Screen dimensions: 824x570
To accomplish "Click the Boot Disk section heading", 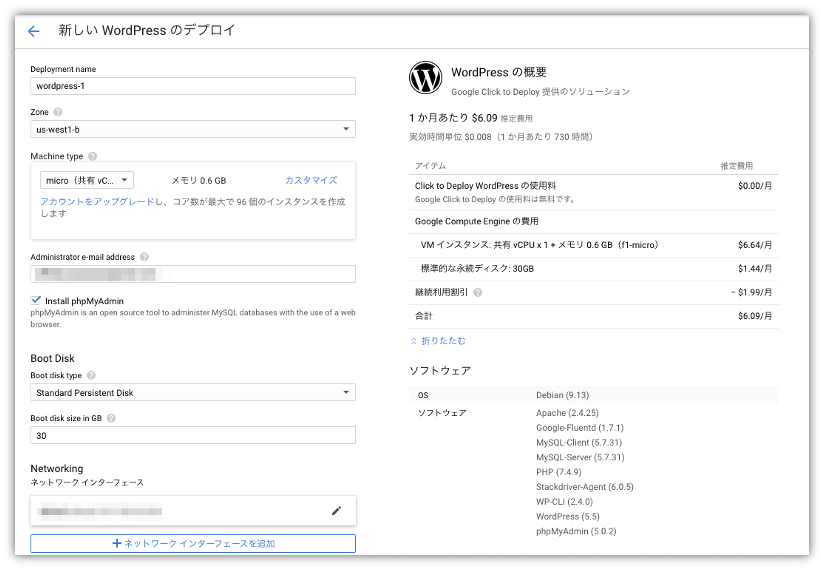I will point(53,358).
